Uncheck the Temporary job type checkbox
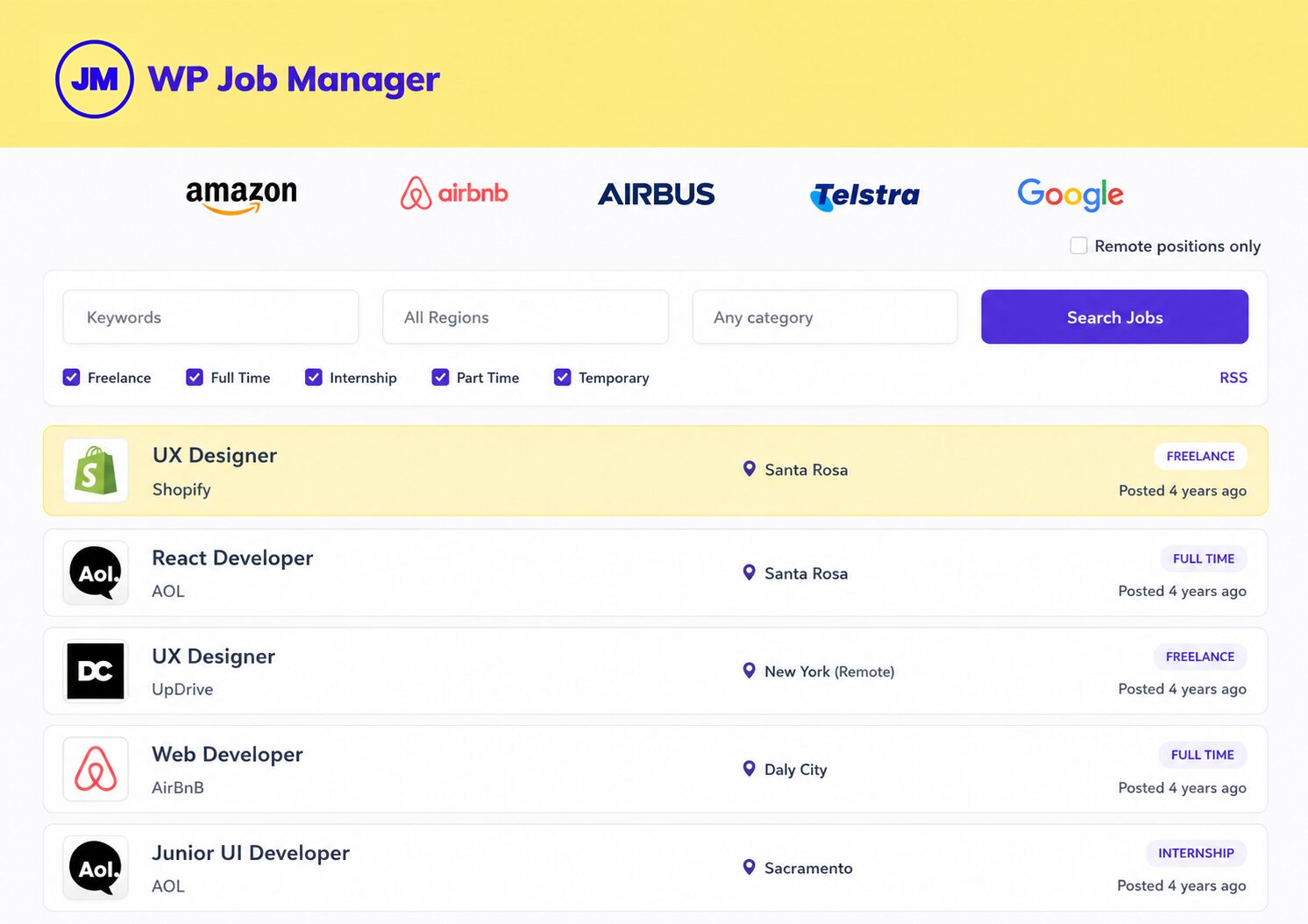Screen dimensions: 1308x924 tap(563, 377)
